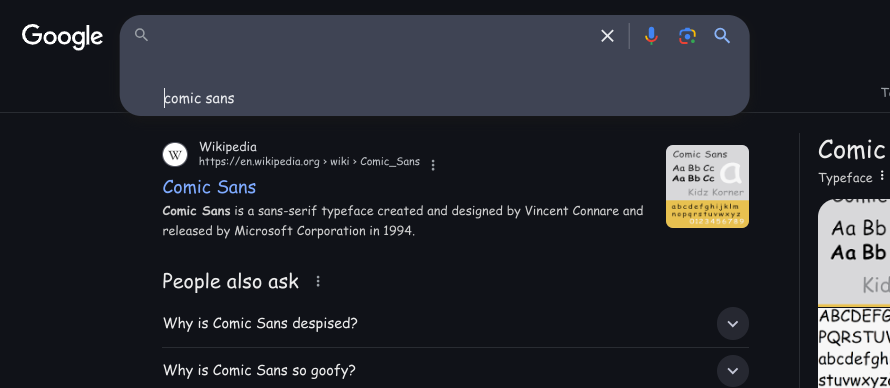The height and width of the screenshot is (388, 890).
Task: Open People also ask options menu
Action: tap(318, 281)
